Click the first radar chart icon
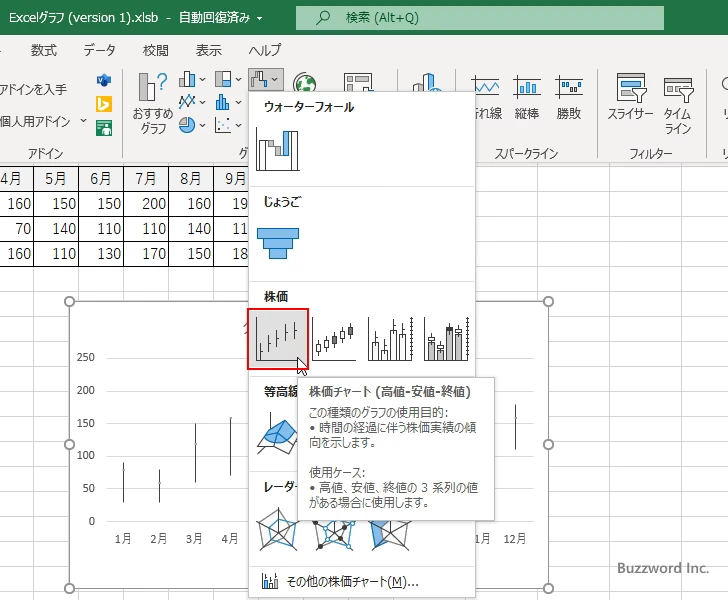Image resolution: width=728 pixels, height=600 pixels. [x=278, y=527]
